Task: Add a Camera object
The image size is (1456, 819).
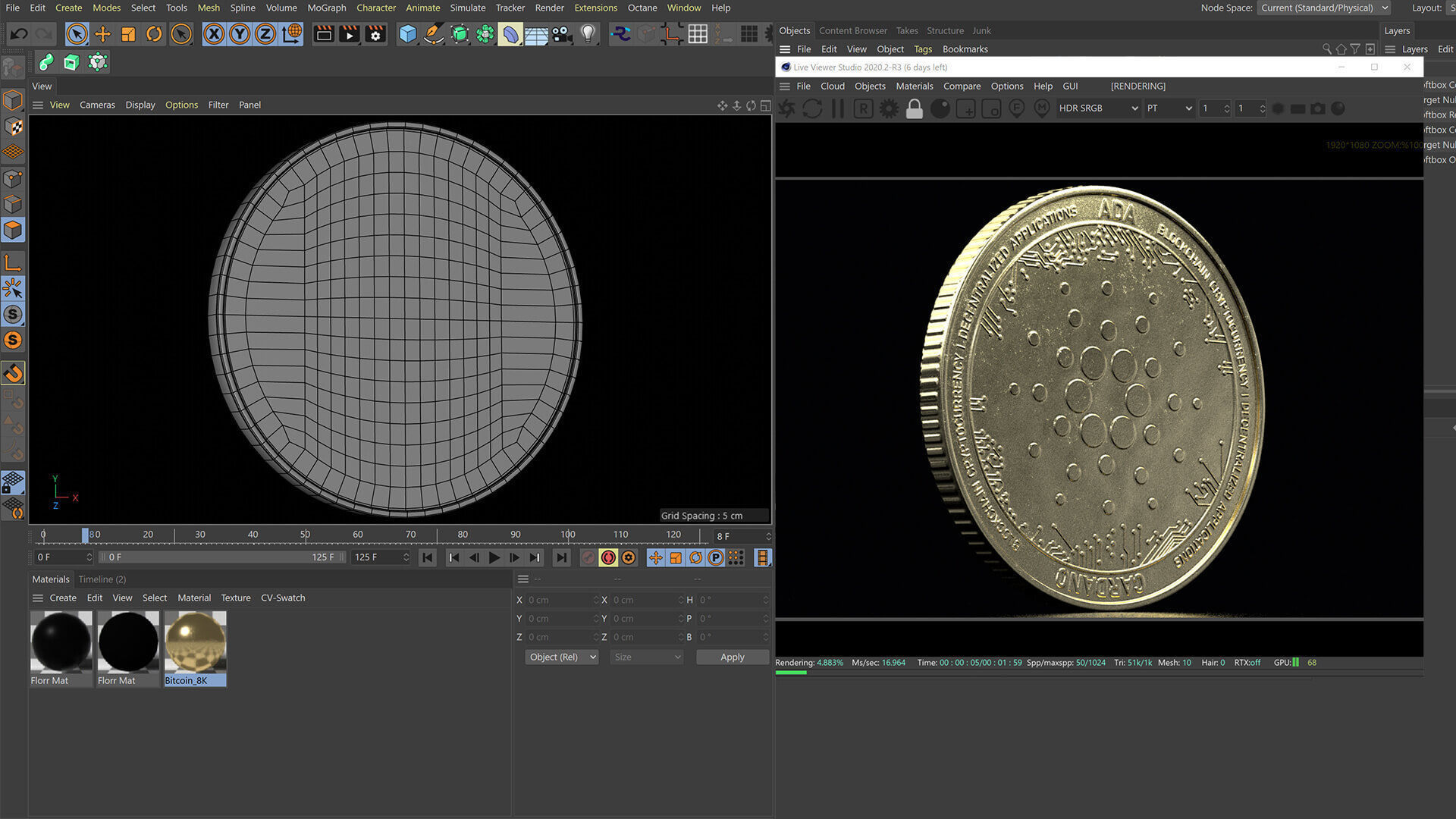Action: tap(562, 34)
